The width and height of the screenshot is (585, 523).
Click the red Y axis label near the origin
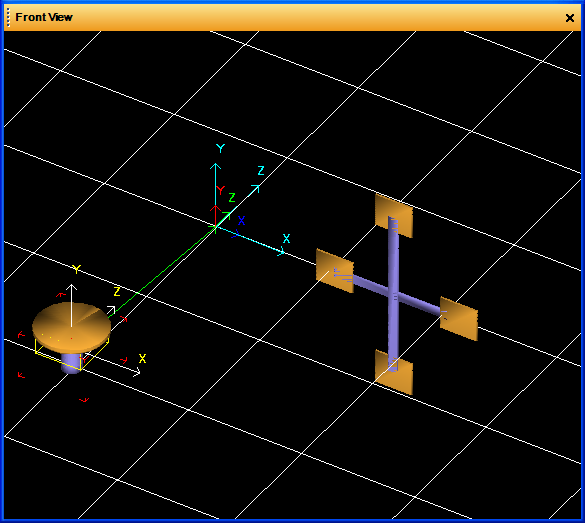coord(220,190)
